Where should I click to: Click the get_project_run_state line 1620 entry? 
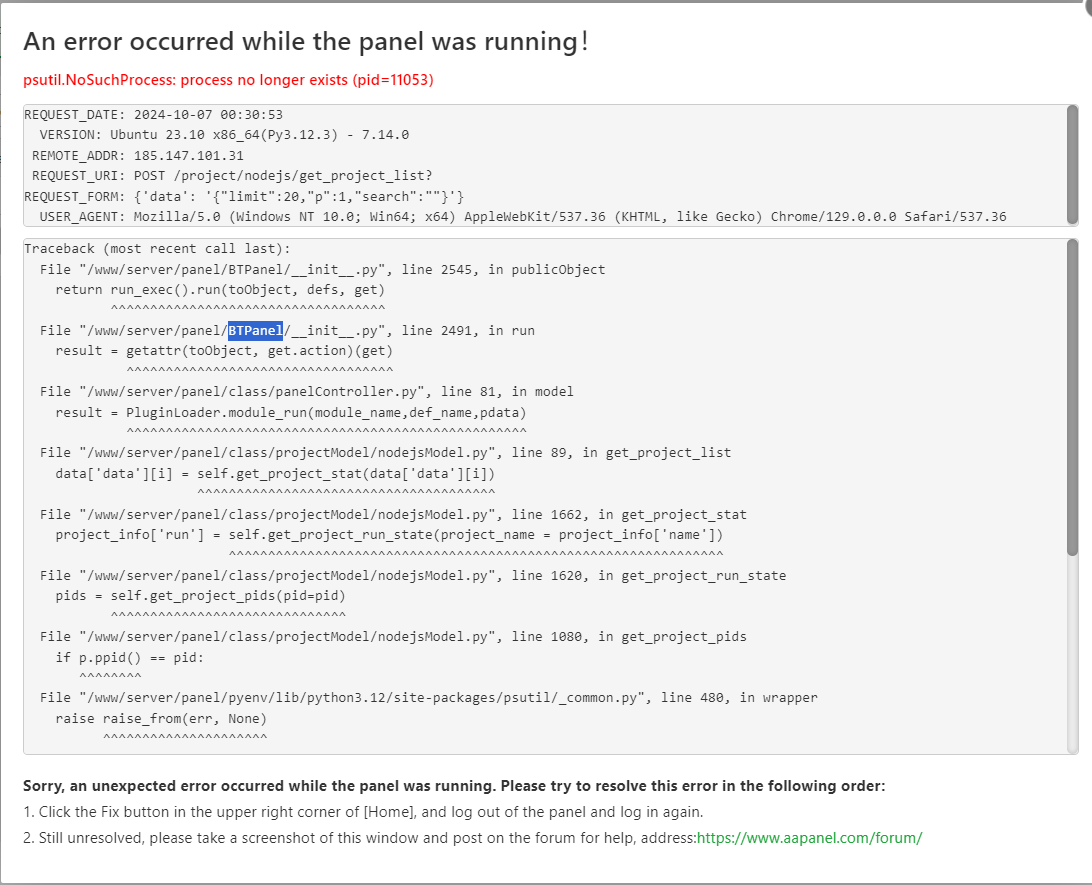point(412,575)
